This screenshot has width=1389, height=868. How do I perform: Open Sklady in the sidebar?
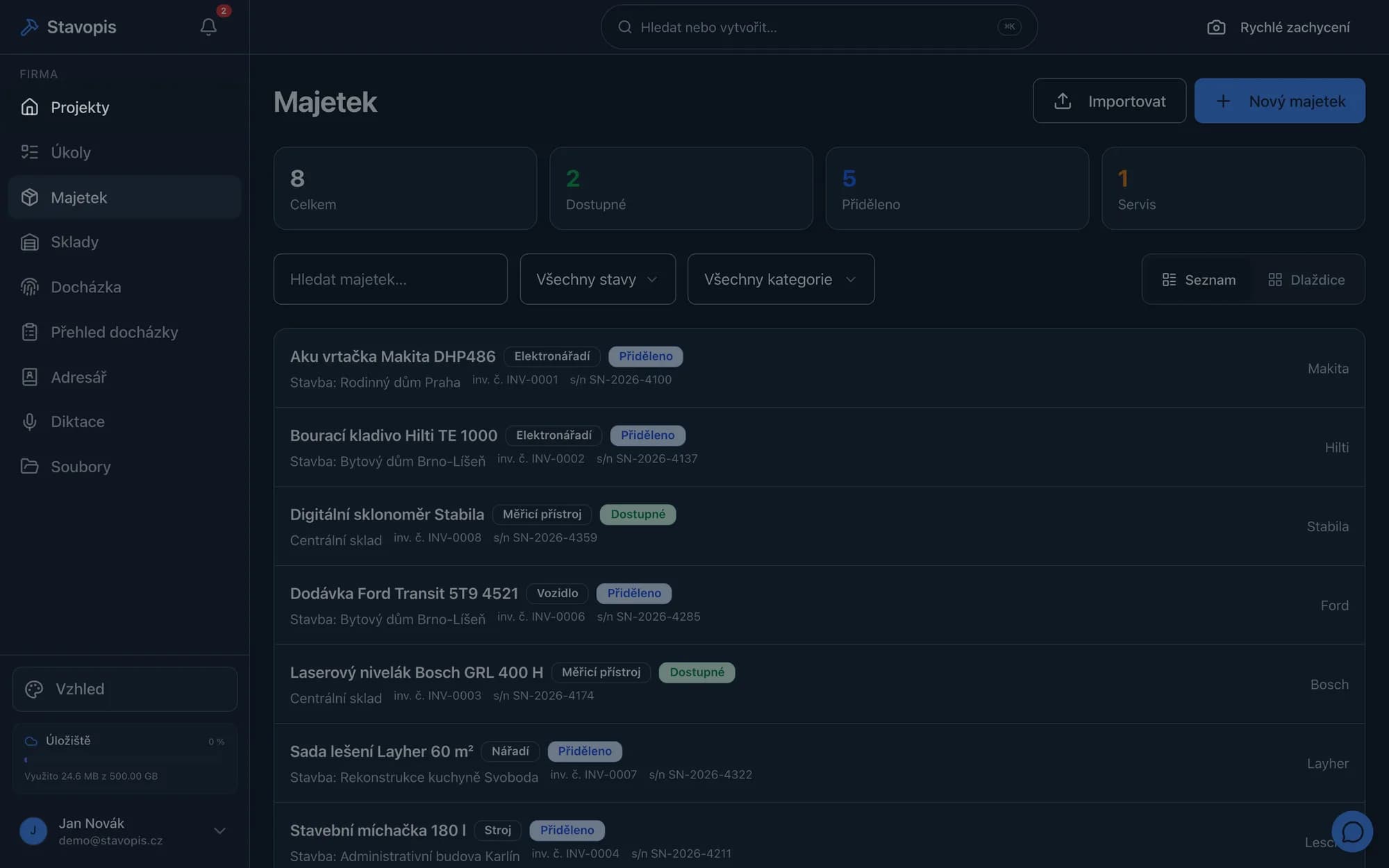[125, 242]
